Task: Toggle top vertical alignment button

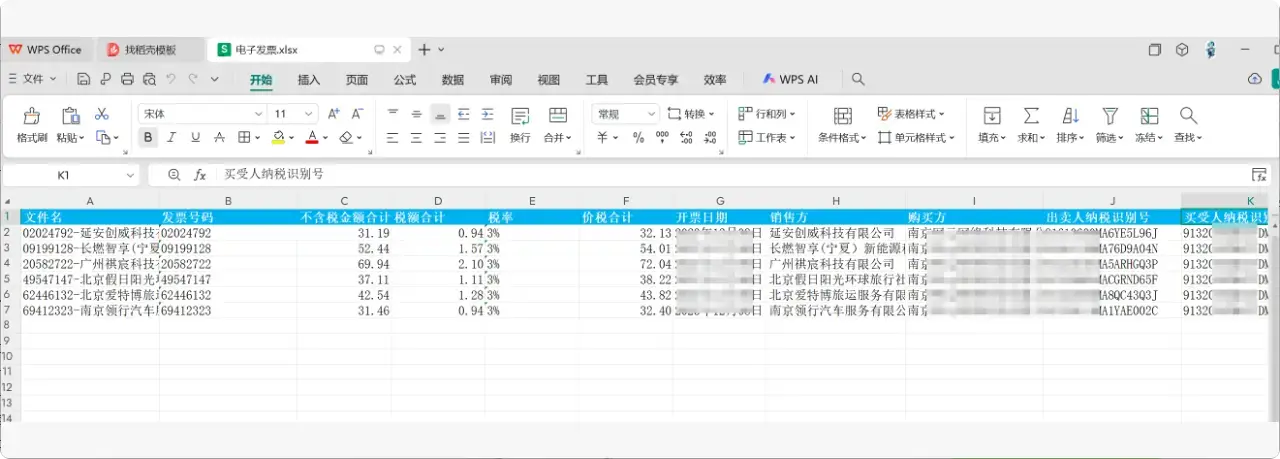Action: (392, 114)
